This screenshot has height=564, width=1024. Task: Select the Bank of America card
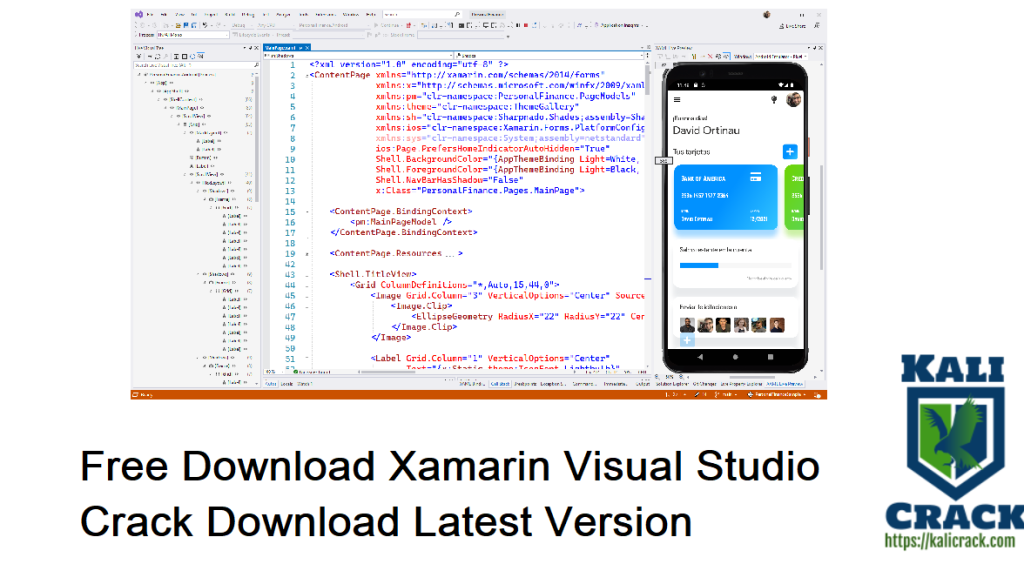726,197
